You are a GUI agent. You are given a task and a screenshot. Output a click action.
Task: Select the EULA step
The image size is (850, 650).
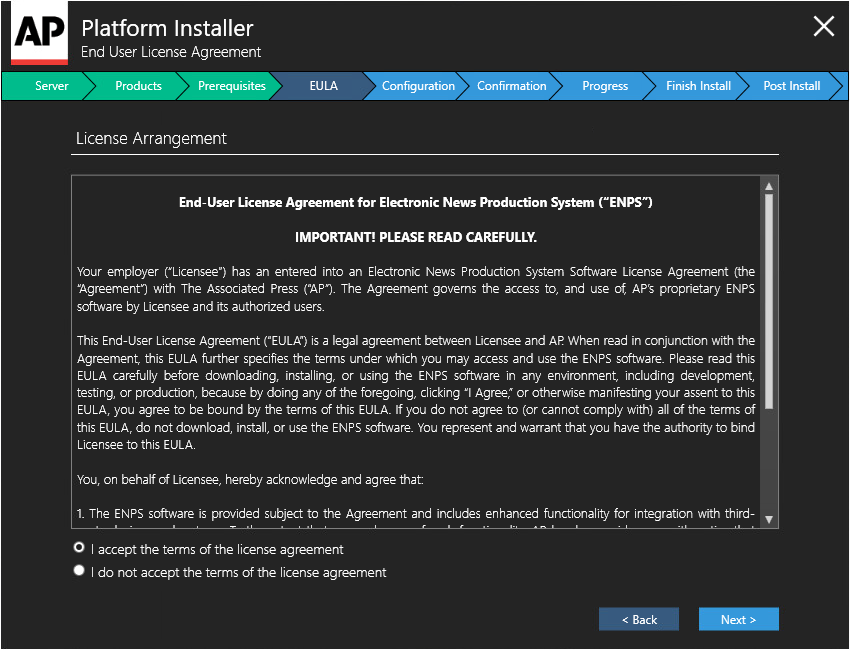pos(324,86)
